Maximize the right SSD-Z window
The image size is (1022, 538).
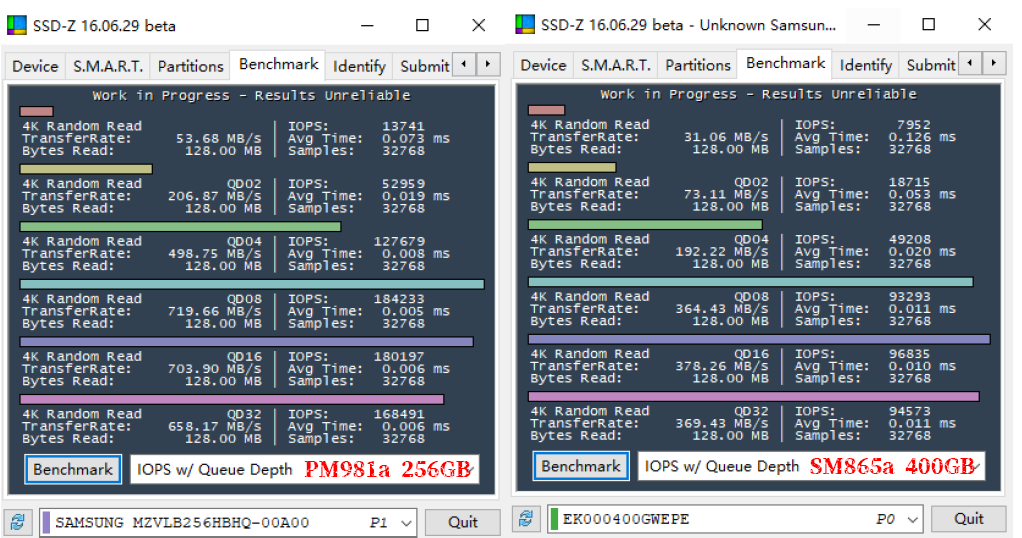pyautogui.click(x=929, y=25)
